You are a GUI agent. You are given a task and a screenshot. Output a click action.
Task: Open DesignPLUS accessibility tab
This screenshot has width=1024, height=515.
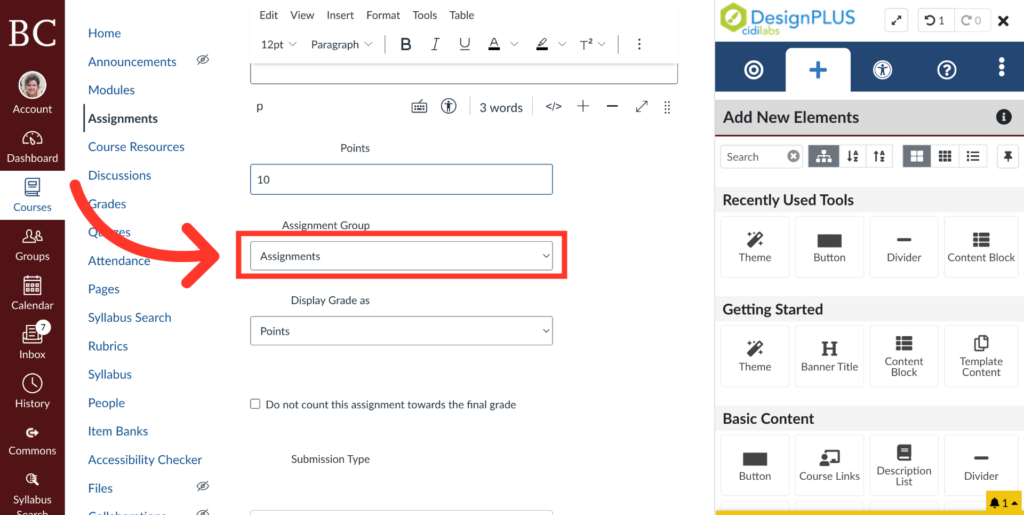coord(882,70)
